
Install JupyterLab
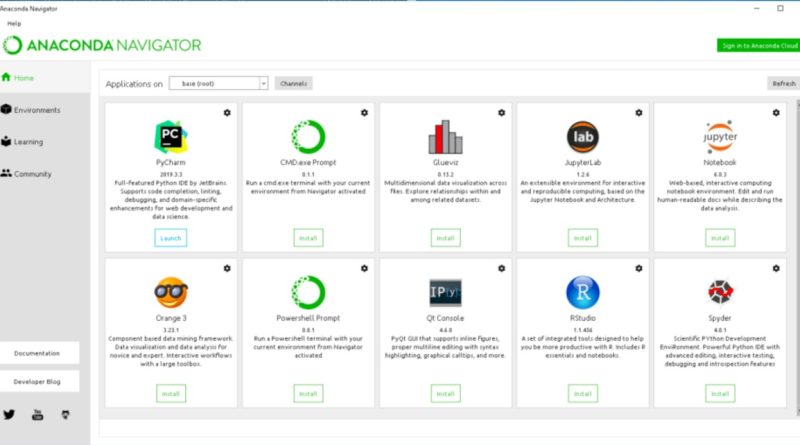583,238
